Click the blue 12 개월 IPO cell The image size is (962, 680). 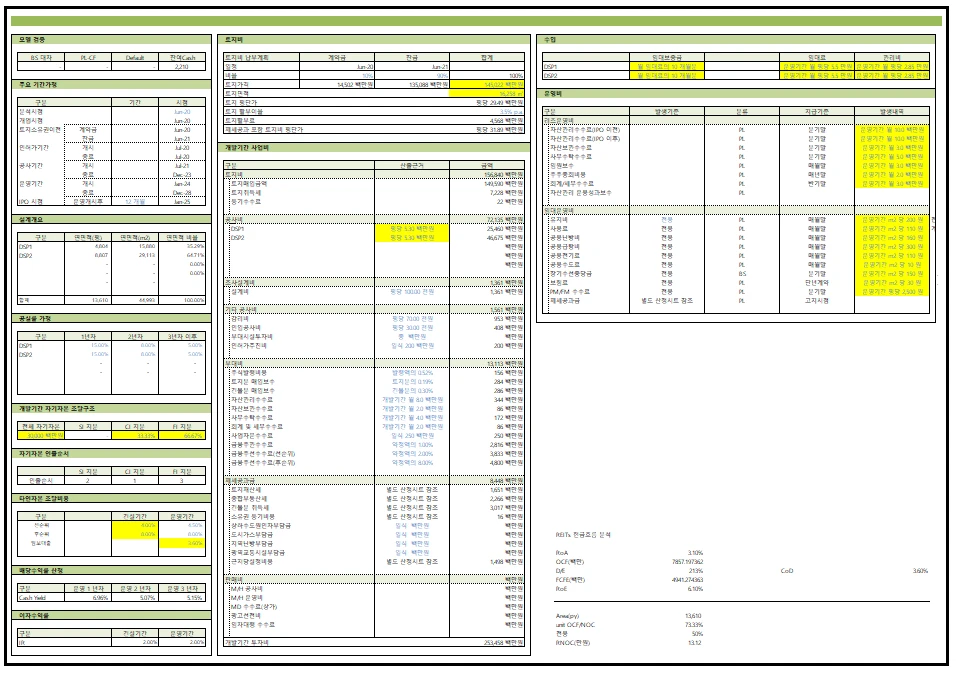pyautogui.click(x=136, y=201)
